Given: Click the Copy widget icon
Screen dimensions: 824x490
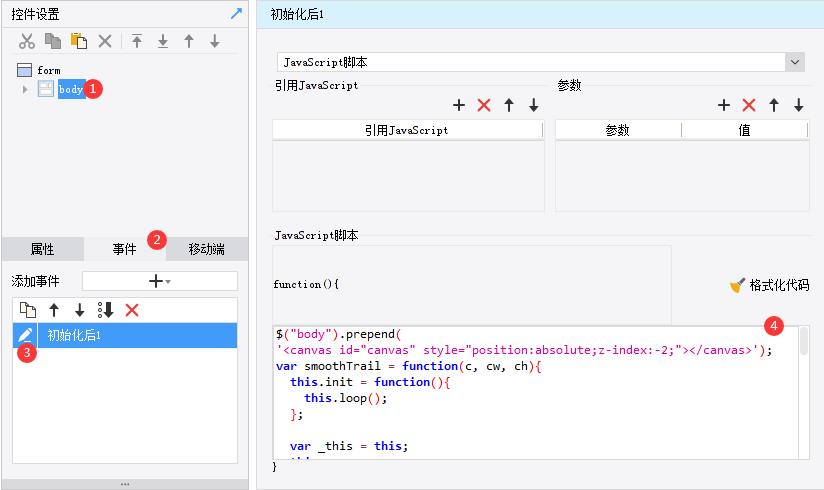Looking at the screenshot, I should tap(53, 41).
